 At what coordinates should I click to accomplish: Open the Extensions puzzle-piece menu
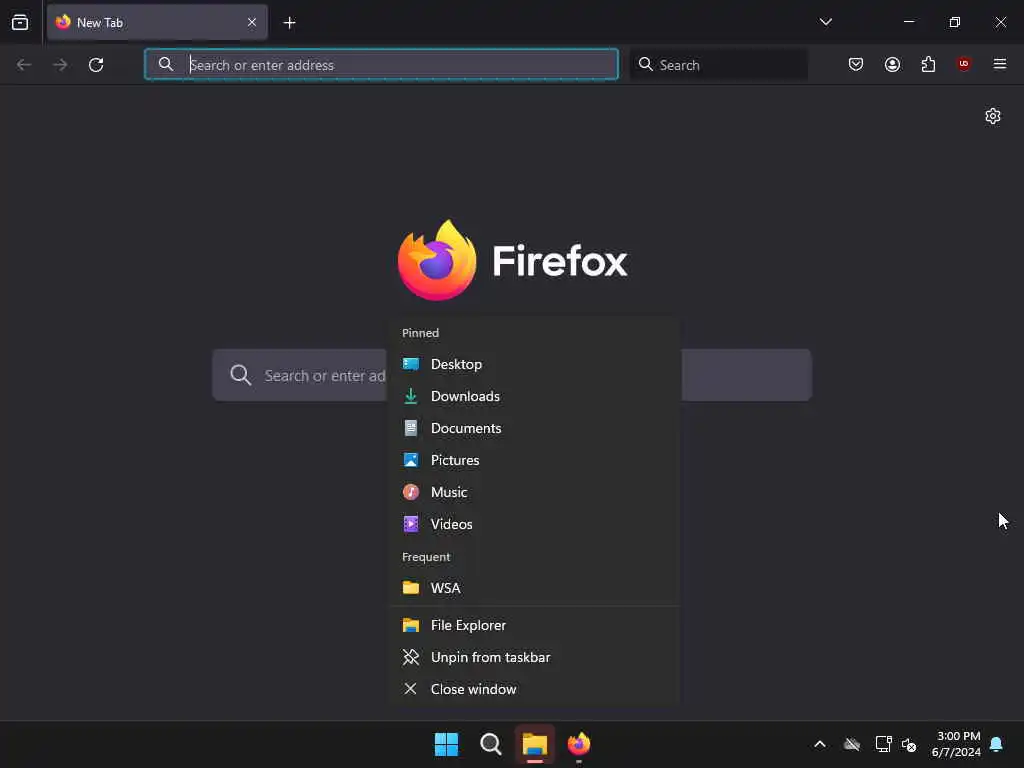(x=928, y=64)
